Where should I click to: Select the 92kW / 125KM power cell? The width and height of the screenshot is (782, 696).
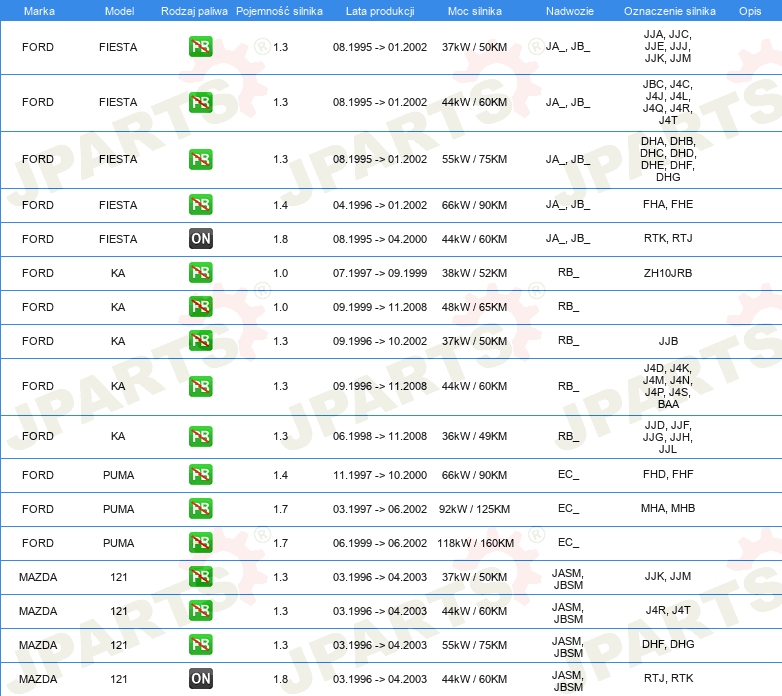[474, 509]
